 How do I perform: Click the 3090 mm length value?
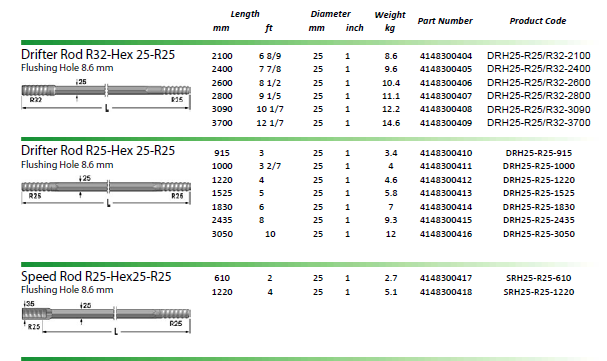click(222, 109)
